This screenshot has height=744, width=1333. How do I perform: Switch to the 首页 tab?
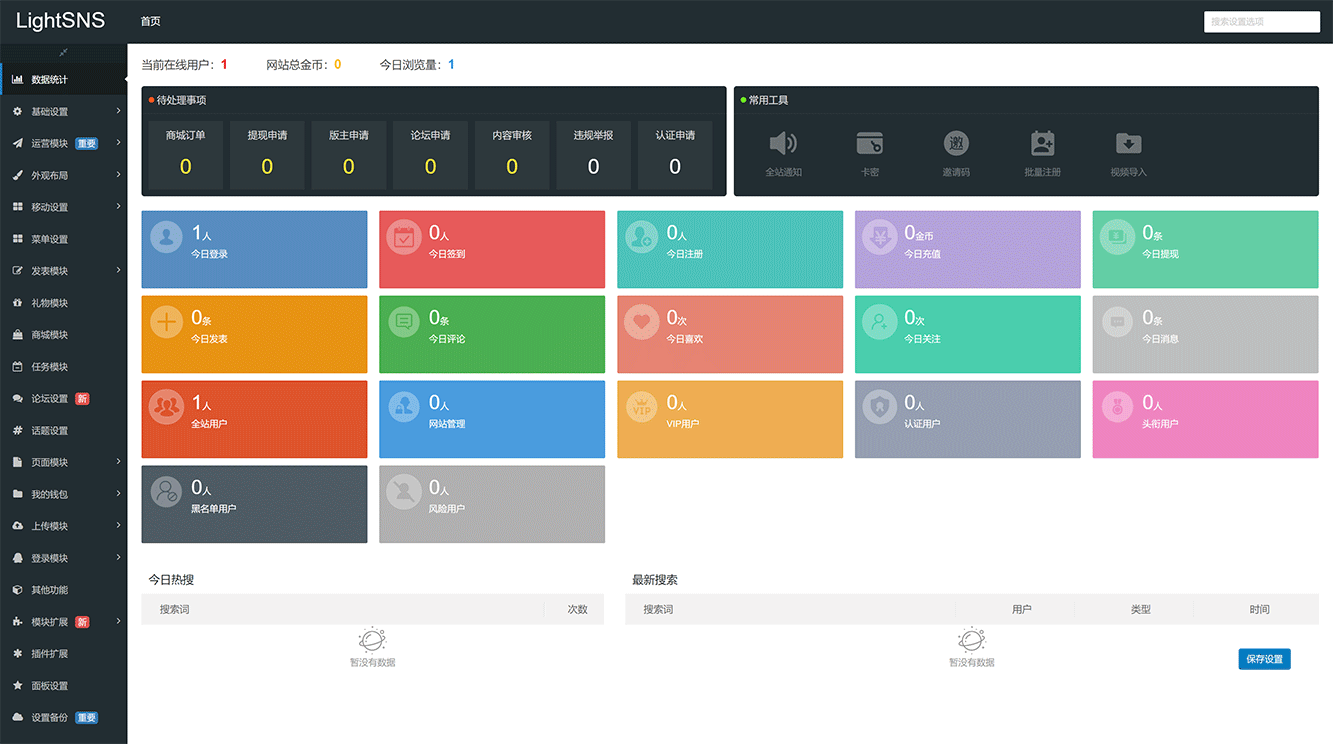(x=150, y=21)
